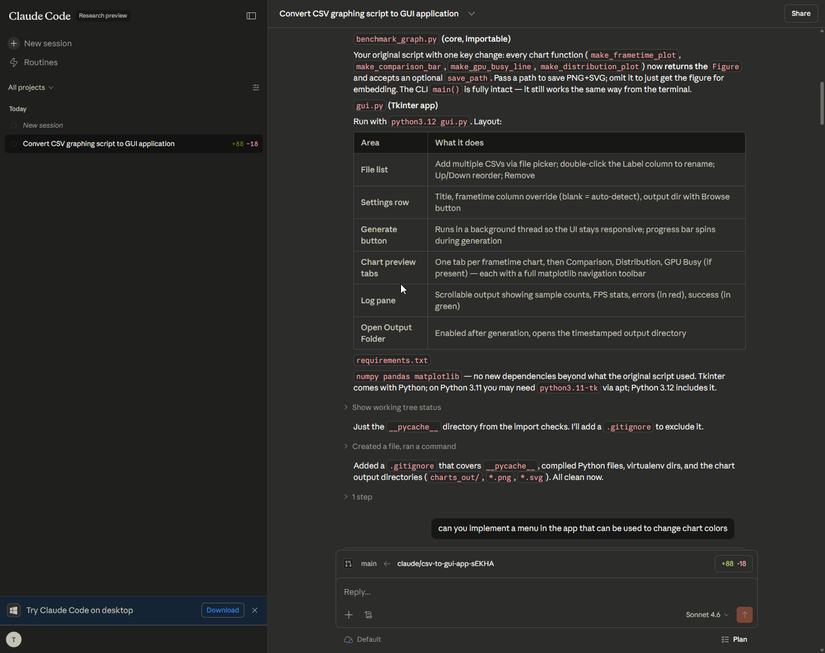Collapse the sidebar with the panel icon
Viewport: 825px width, 653px height.
[x=251, y=16]
